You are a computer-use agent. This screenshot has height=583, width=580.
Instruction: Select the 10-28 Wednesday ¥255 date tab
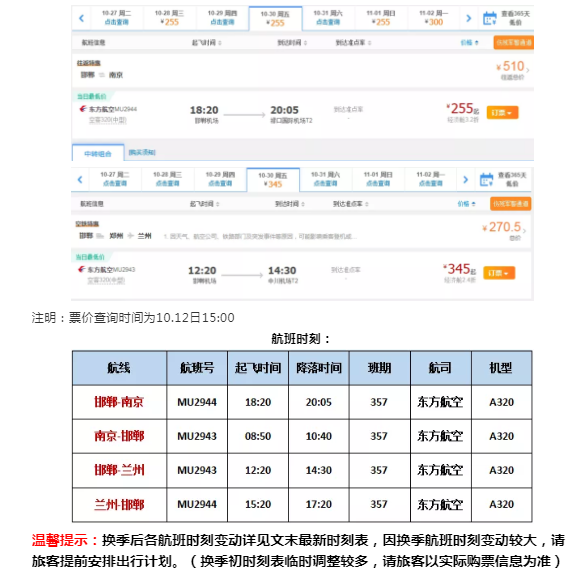pyautogui.click(x=169, y=17)
